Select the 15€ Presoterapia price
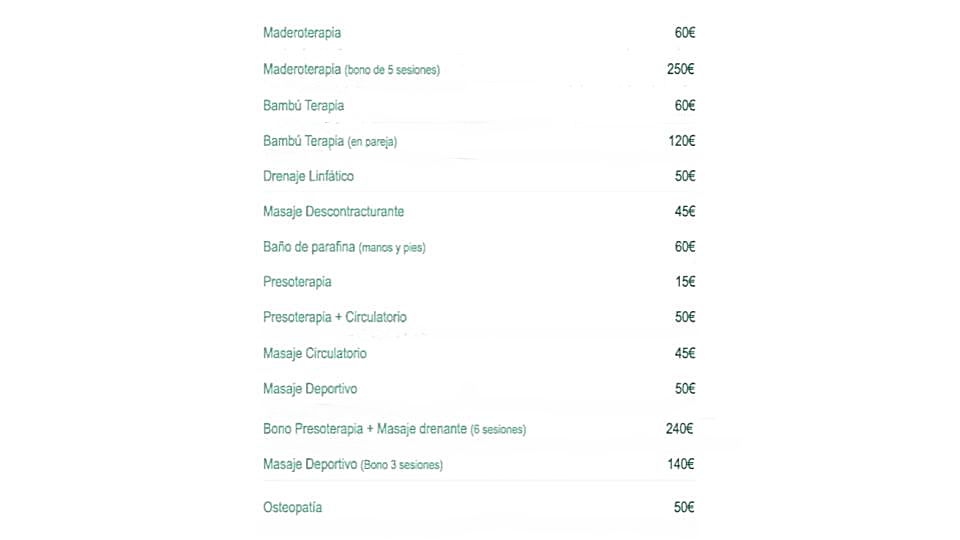The width and height of the screenshot is (960, 540). click(684, 282)
